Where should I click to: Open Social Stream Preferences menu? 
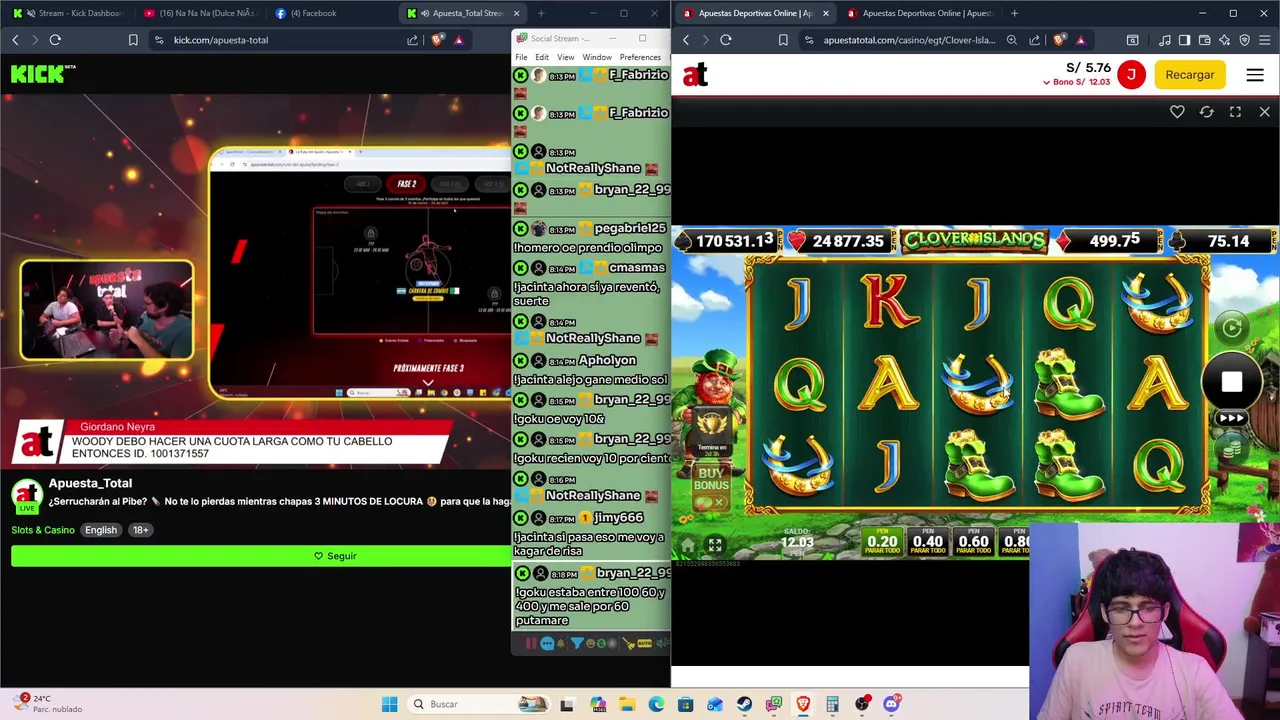pyautogui.click(x=640, y=57)
